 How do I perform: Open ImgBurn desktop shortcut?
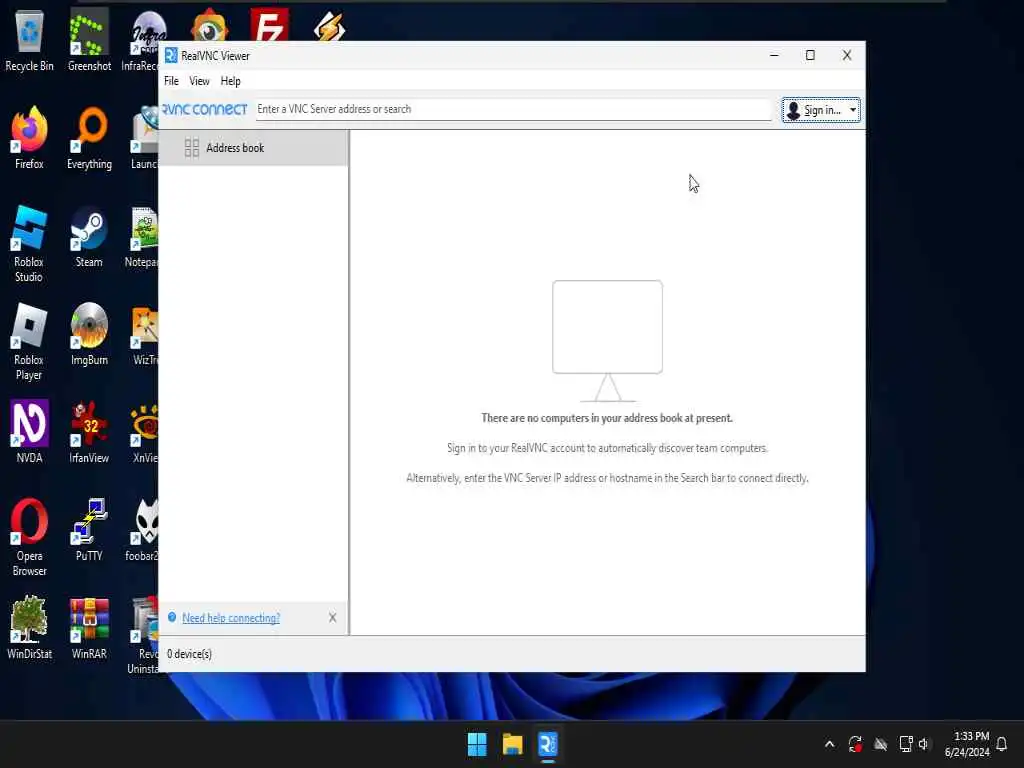[89, 334]
